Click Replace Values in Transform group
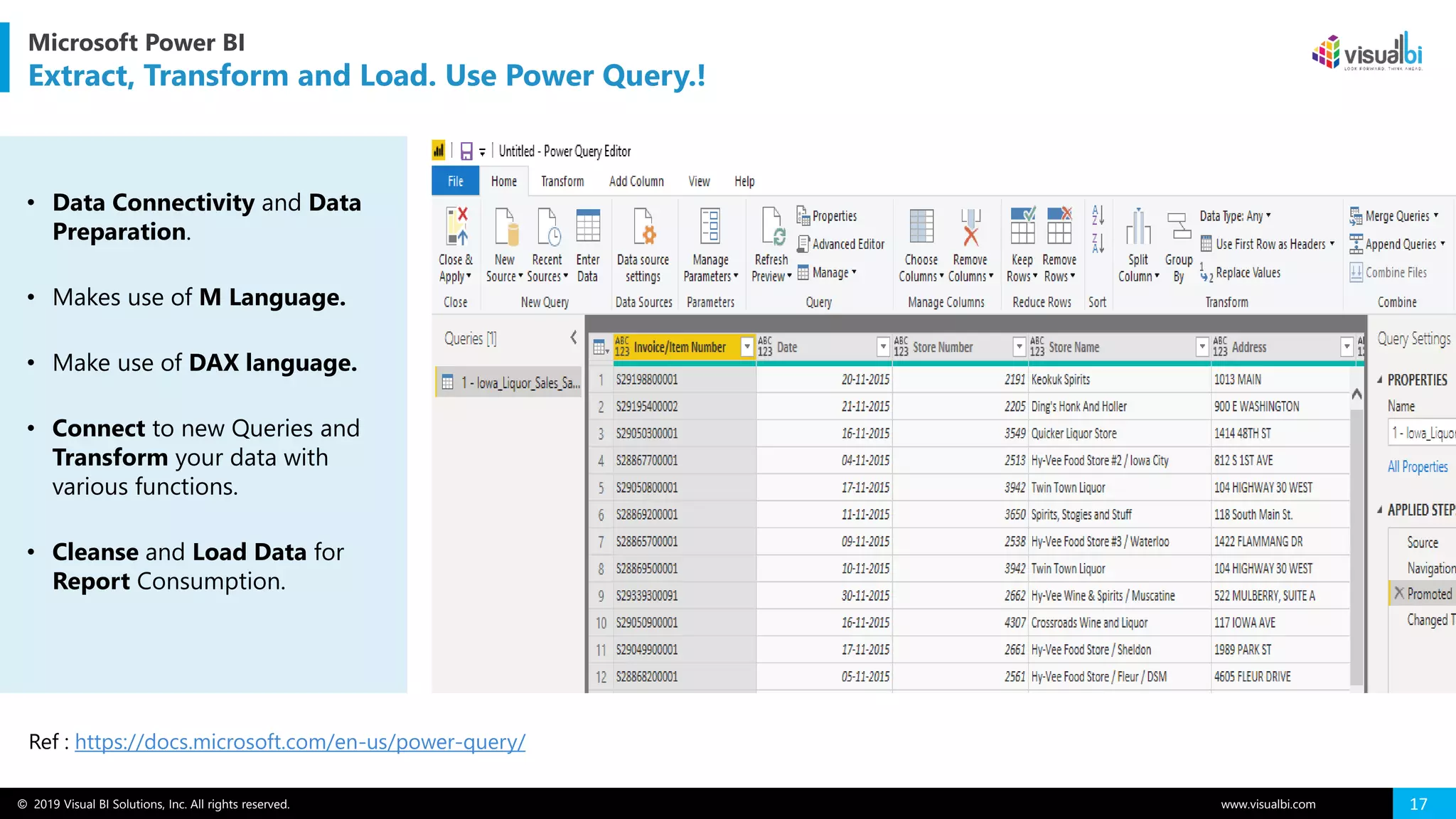Viewport: 1456px width, 819px height. pyautogui.click(x=1241, y=273)
